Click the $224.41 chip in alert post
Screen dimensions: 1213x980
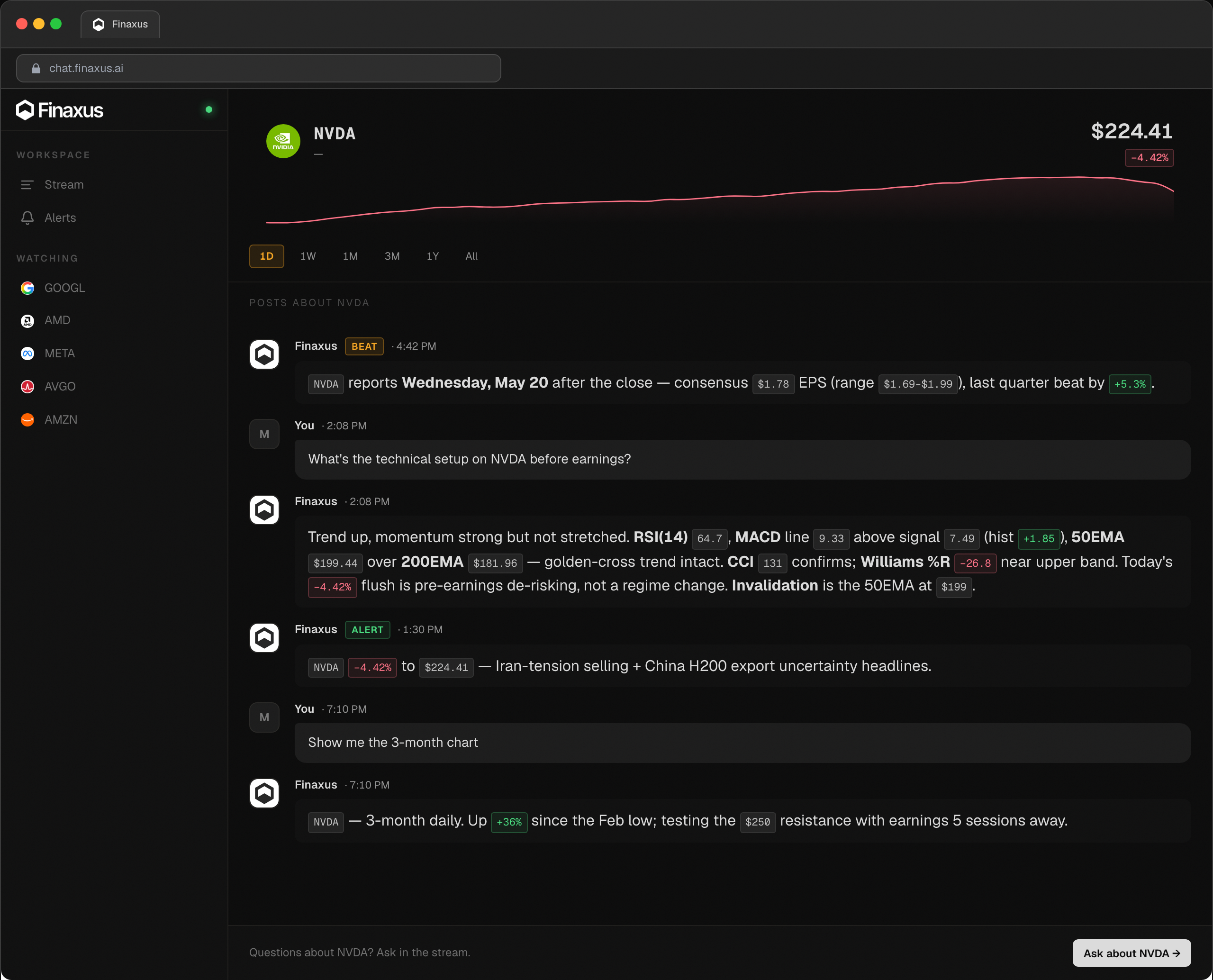click(x=446, y=668)
